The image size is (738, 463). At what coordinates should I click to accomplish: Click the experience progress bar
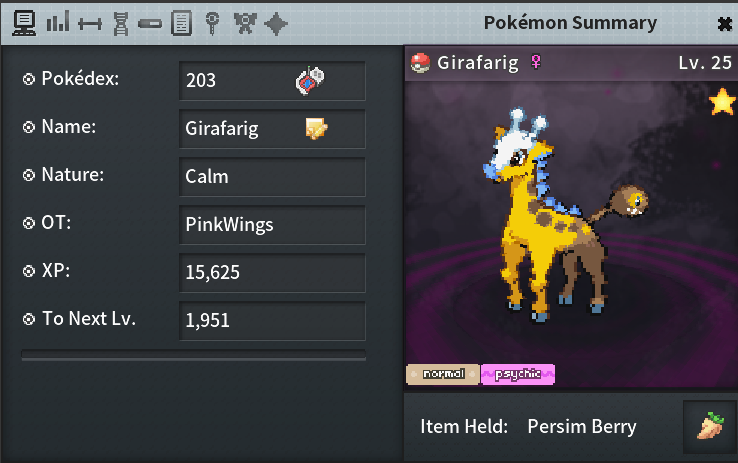pyautogui.click(x=193, y=355)
